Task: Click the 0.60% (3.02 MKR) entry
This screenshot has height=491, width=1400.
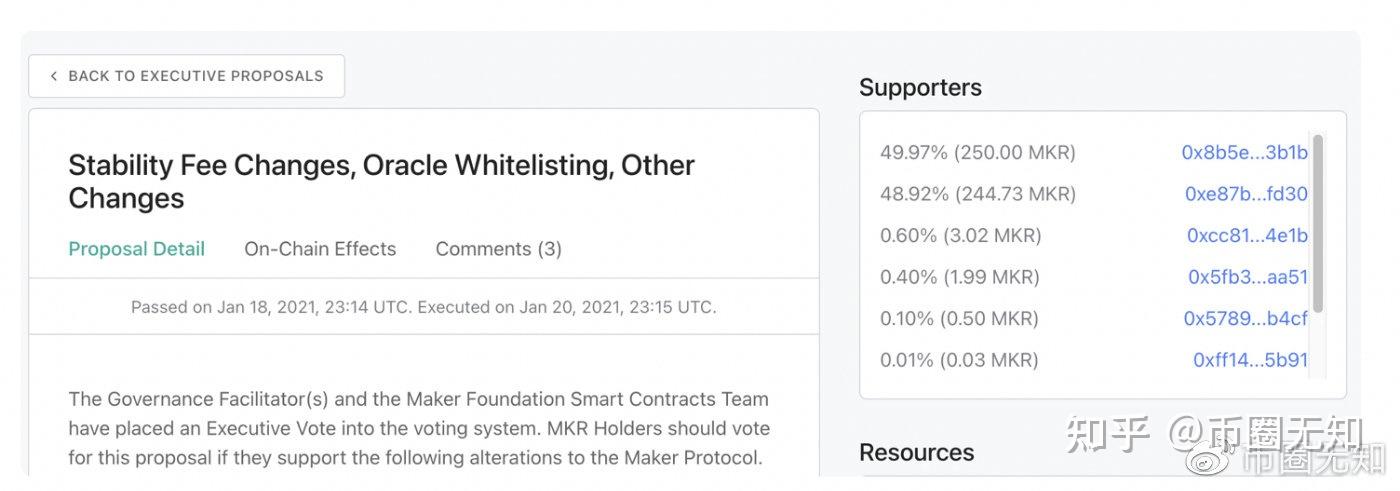Action: click(960, 236)
